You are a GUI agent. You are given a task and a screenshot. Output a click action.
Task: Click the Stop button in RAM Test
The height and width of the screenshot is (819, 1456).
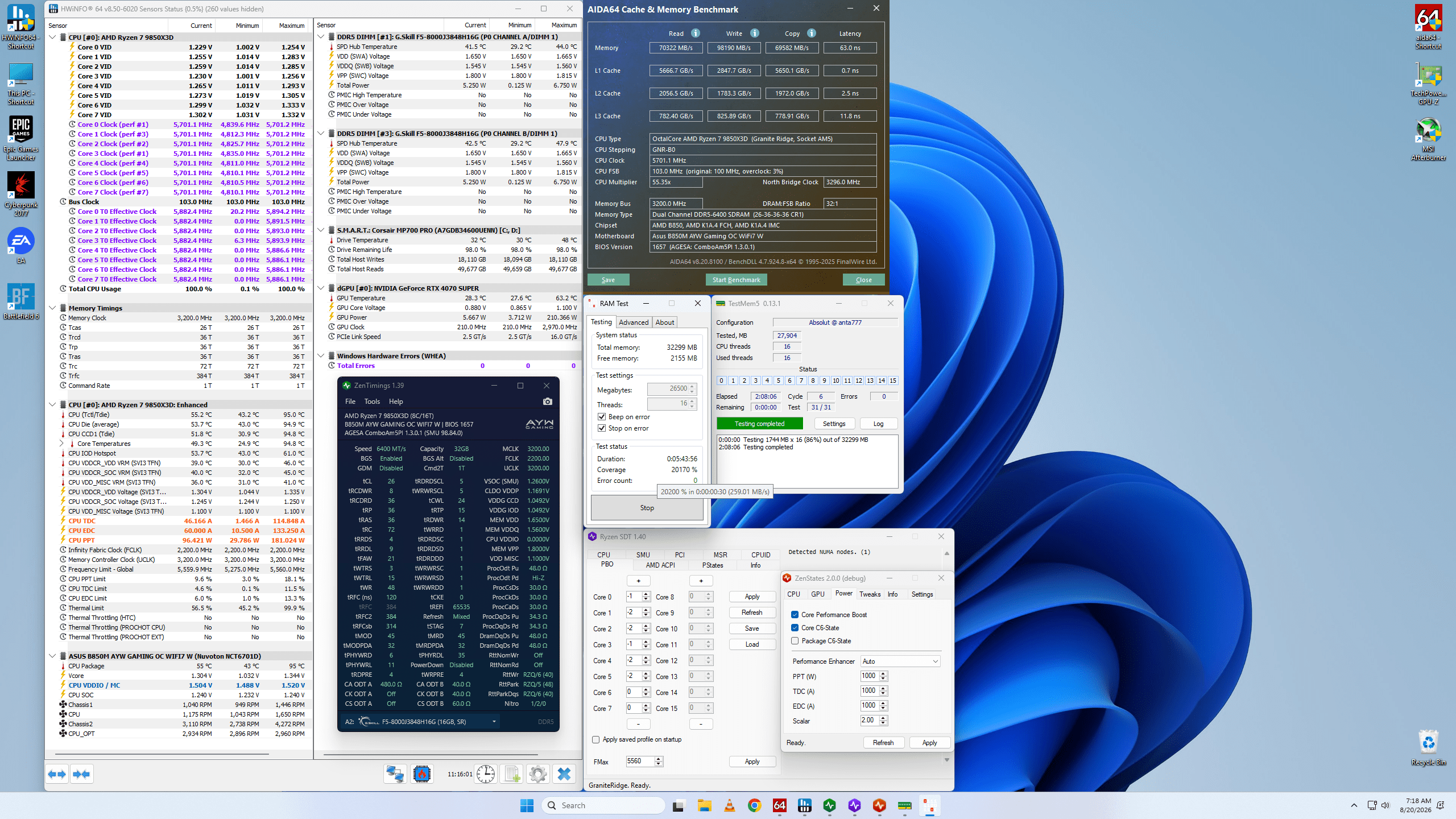coord(647,508)
